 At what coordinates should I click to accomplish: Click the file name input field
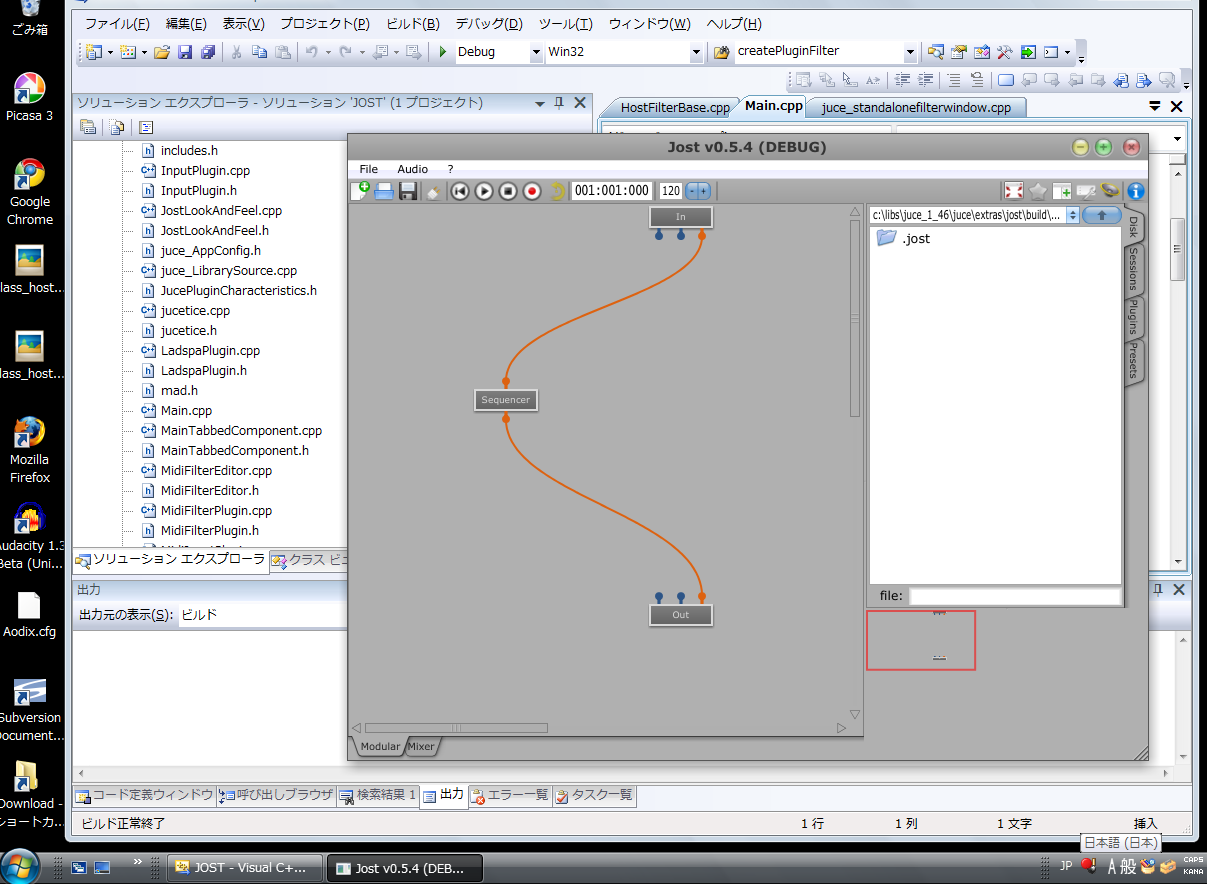[1014, 596]
